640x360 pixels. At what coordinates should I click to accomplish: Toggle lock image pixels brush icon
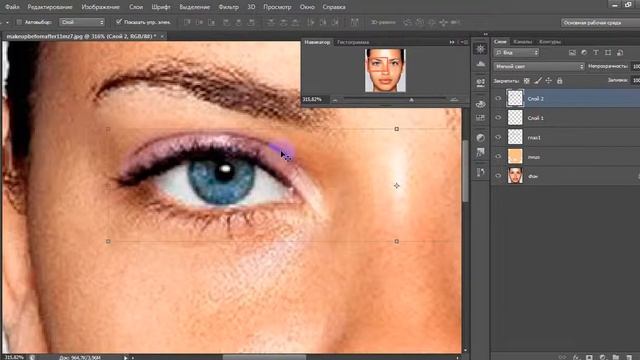pos(538,81)
